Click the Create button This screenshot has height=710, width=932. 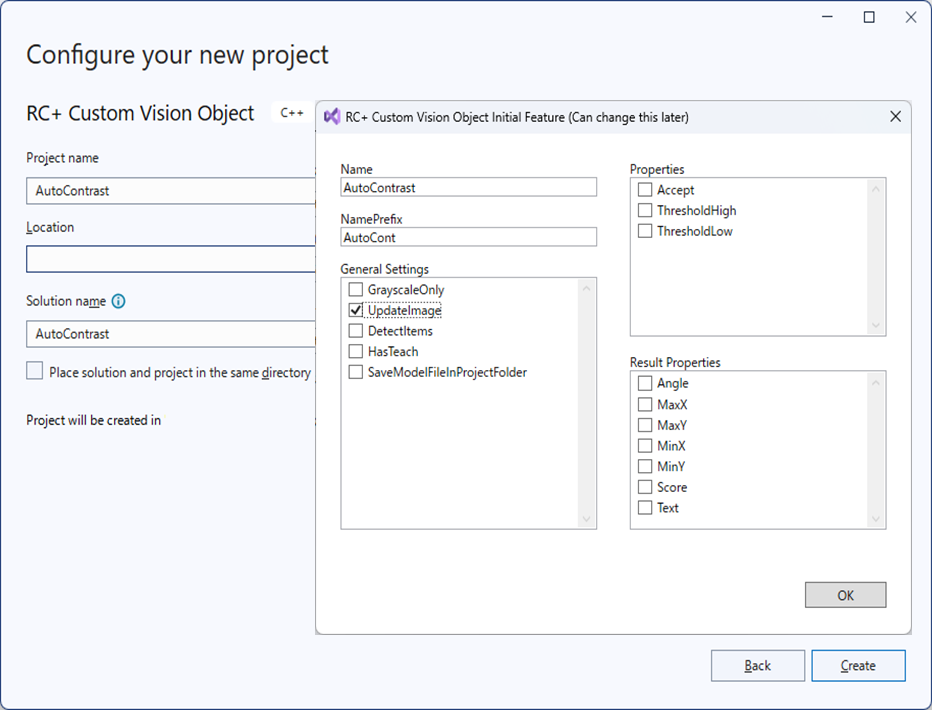858,666
